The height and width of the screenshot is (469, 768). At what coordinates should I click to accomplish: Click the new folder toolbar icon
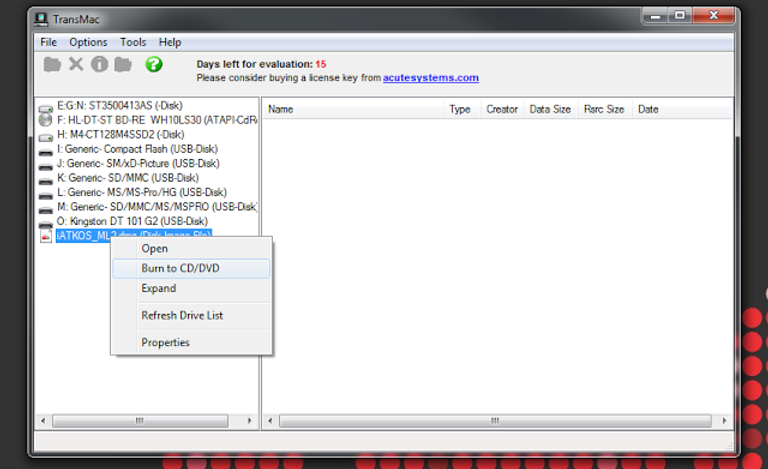coord(123,64)
